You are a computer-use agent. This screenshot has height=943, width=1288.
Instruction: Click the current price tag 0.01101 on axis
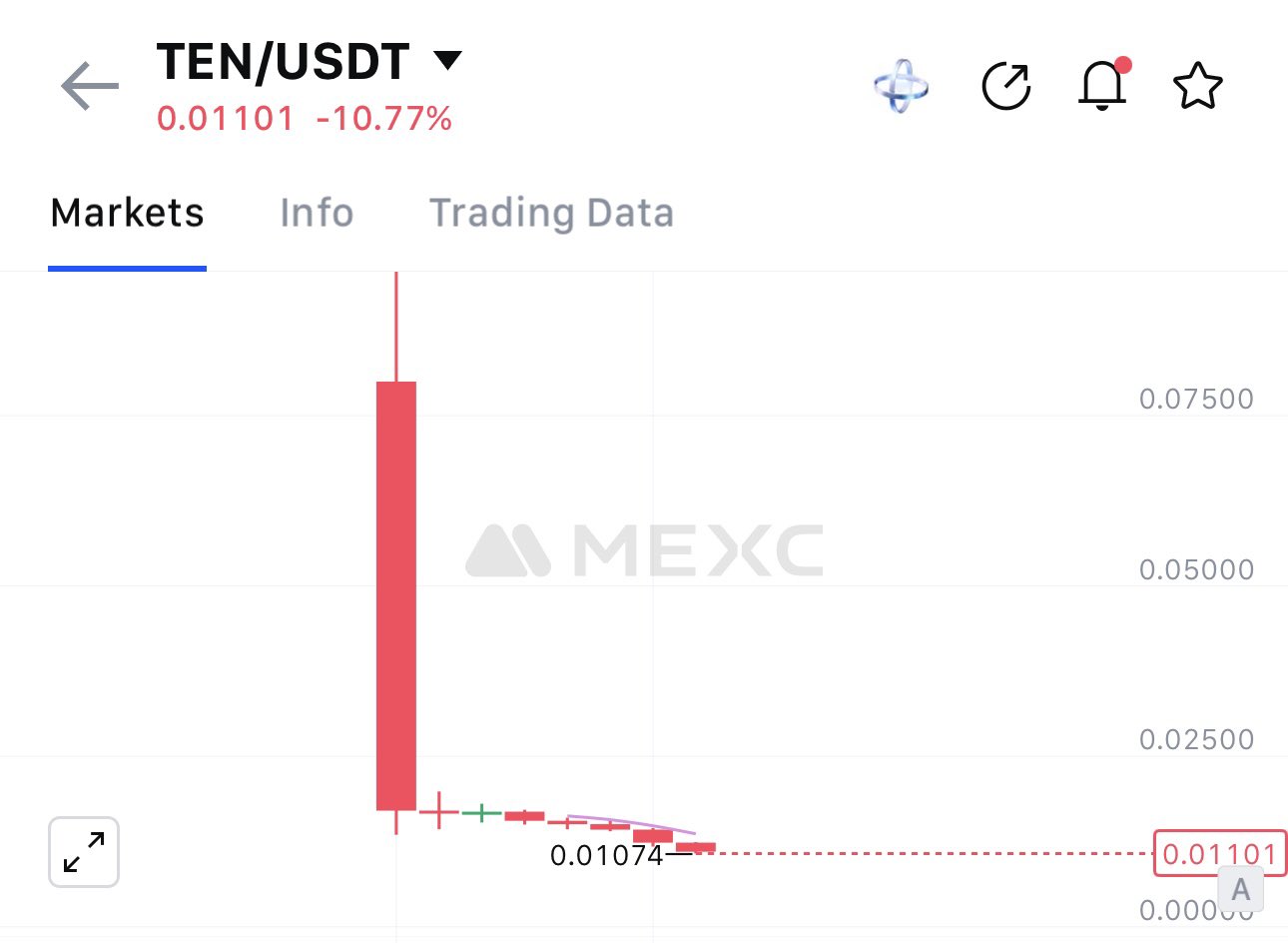1218,854
